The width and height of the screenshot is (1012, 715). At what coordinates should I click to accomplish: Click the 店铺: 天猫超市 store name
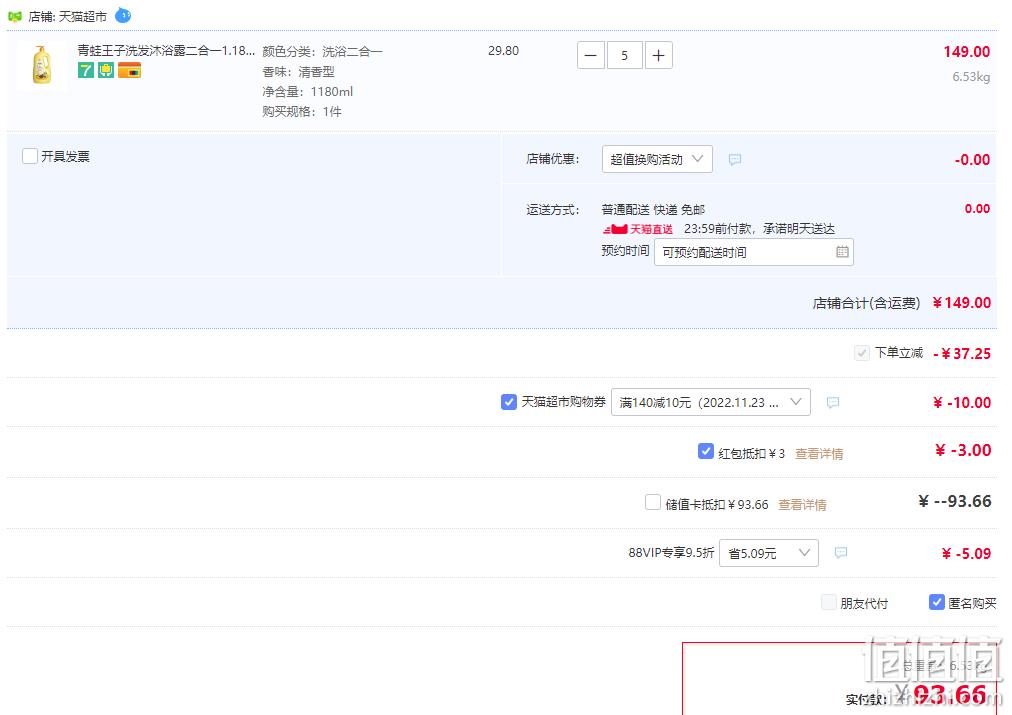click(68, 16)
